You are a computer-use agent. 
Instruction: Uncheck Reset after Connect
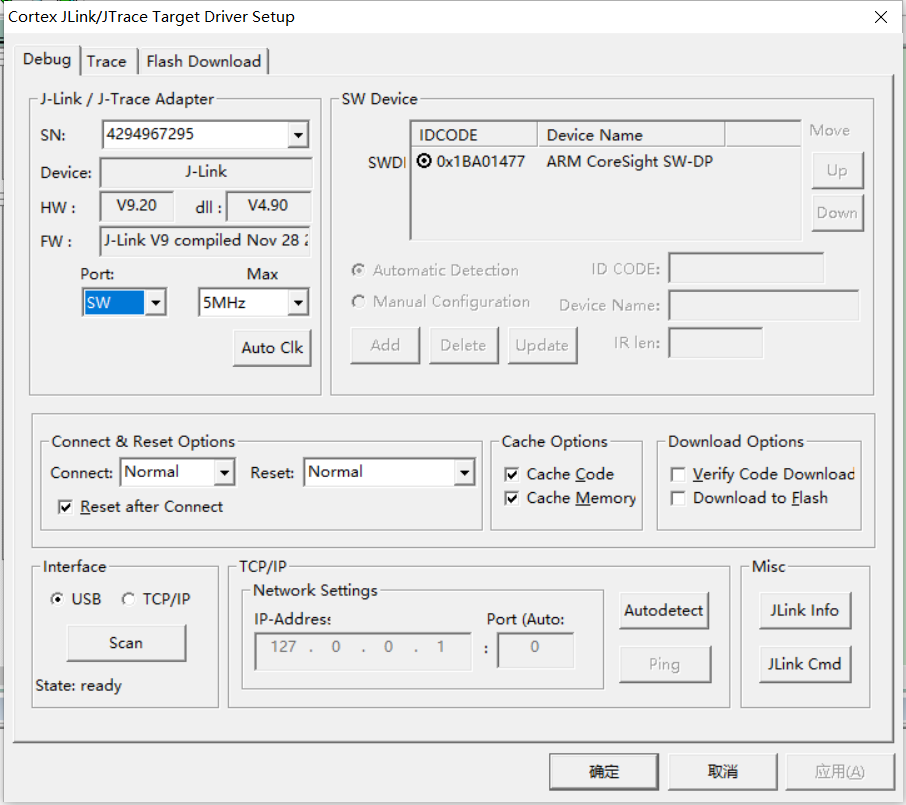click(64, 507)
